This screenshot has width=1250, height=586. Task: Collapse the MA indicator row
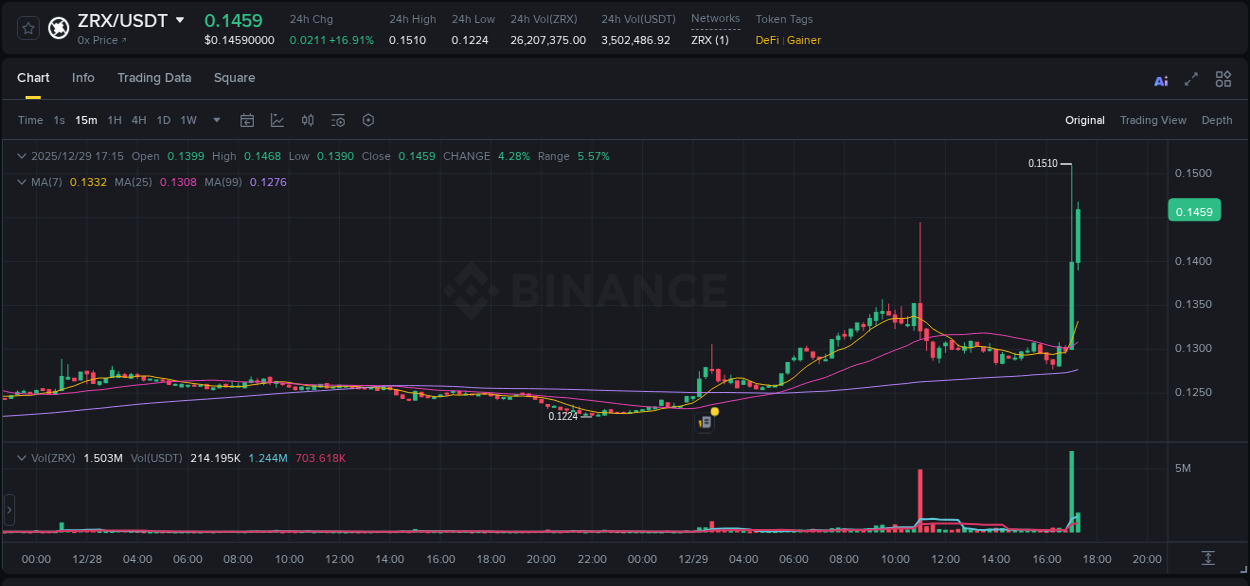(x=21, y=182)
